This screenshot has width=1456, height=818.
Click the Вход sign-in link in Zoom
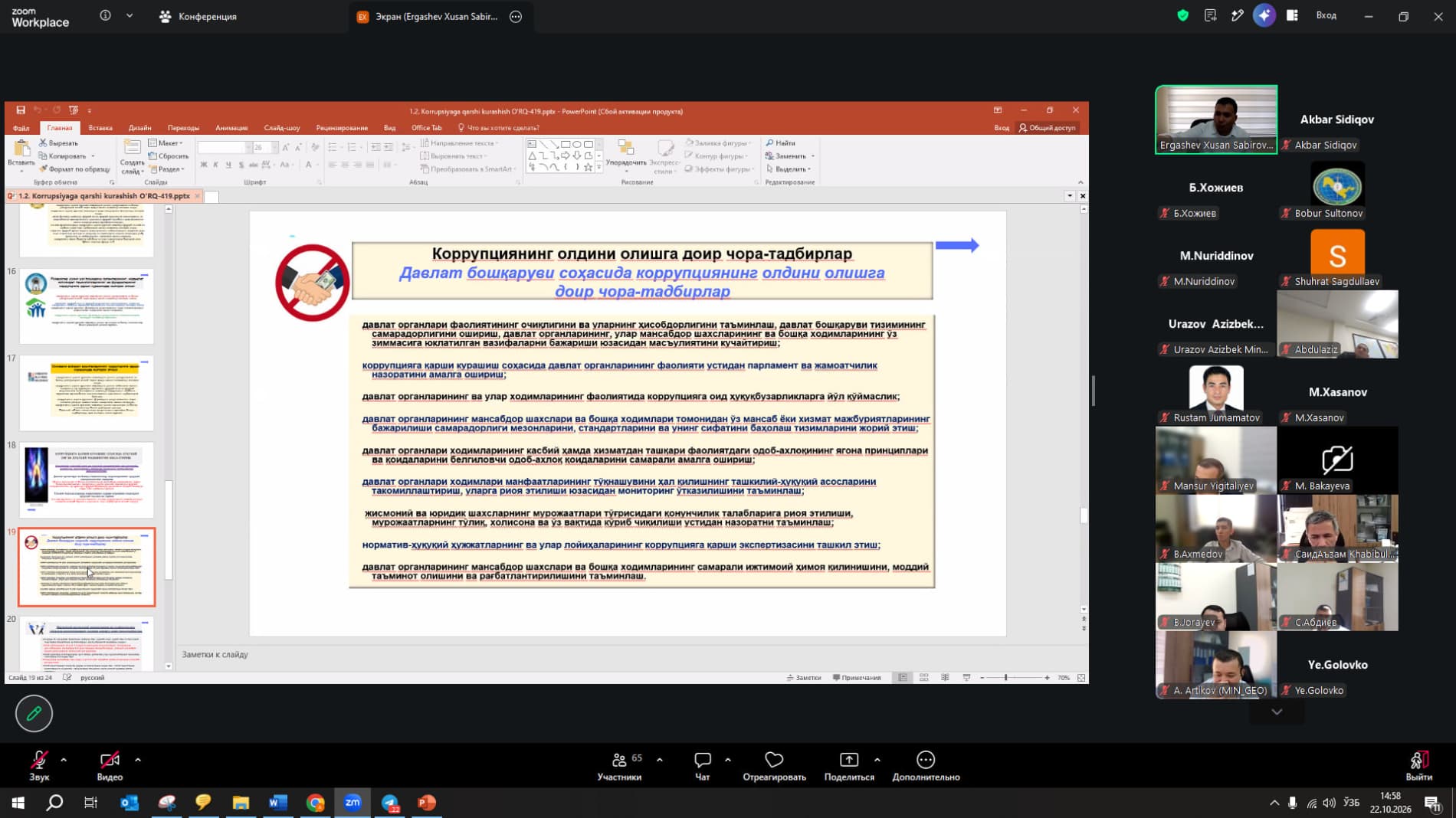(1326, 15)
